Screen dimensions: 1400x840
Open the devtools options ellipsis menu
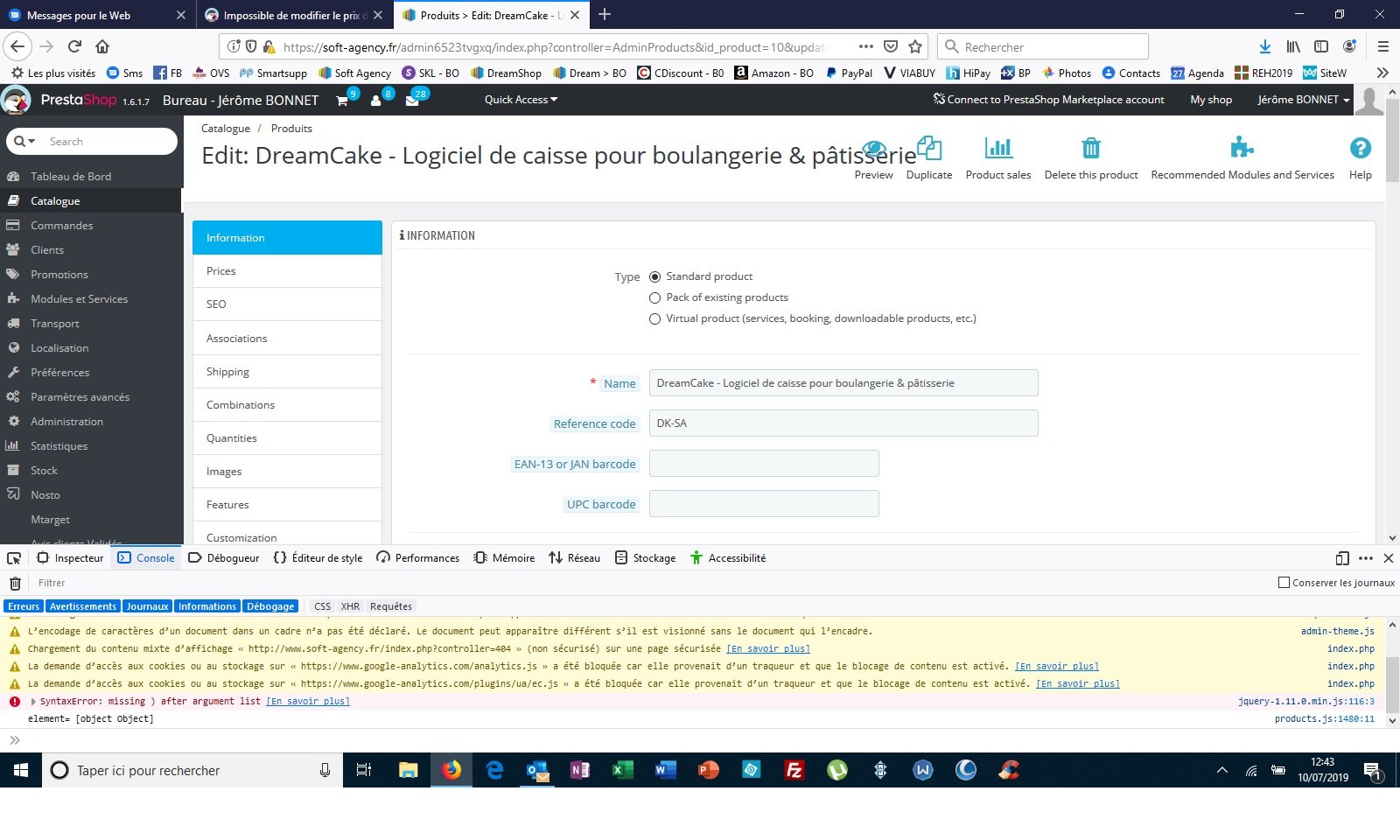pyautogui.click(x=1366, y=558)
